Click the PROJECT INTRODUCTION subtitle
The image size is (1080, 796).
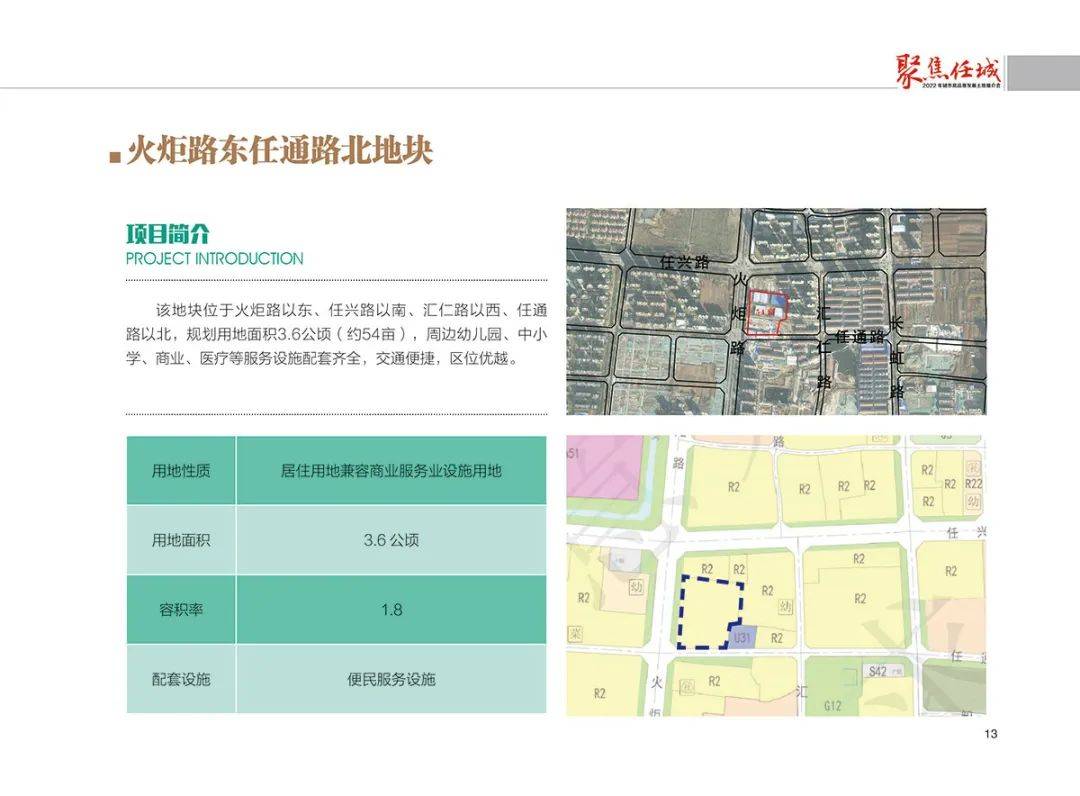pos(214,259)
